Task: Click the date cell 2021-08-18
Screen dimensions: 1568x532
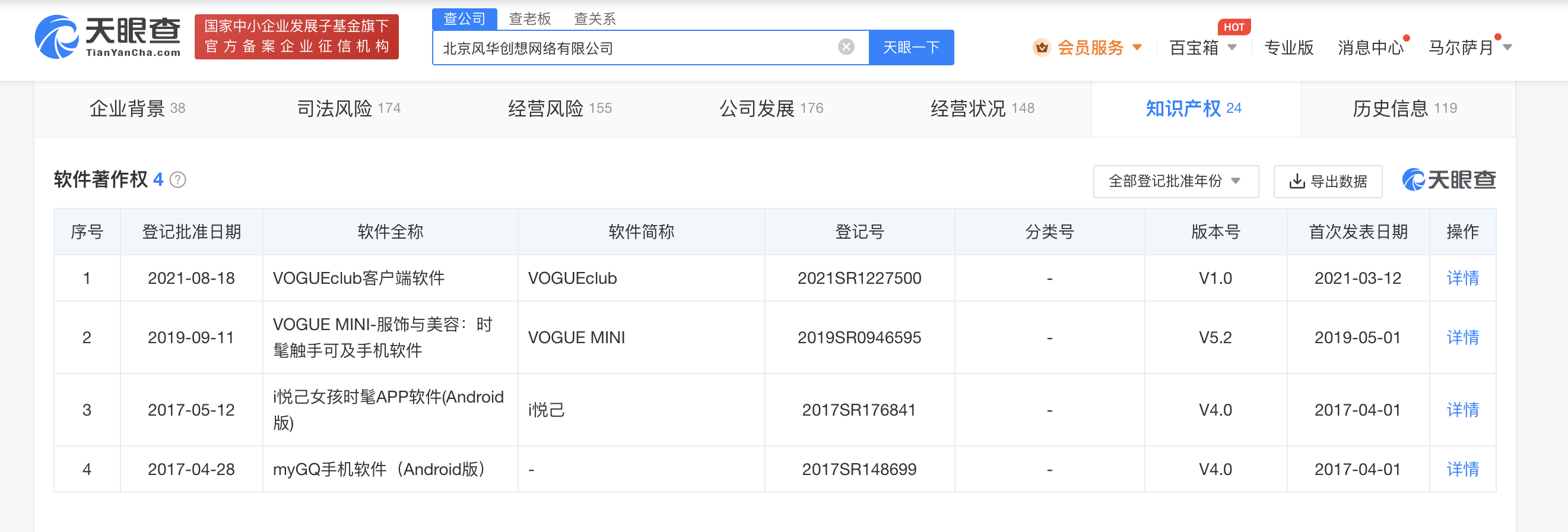Action: [191, 278]
